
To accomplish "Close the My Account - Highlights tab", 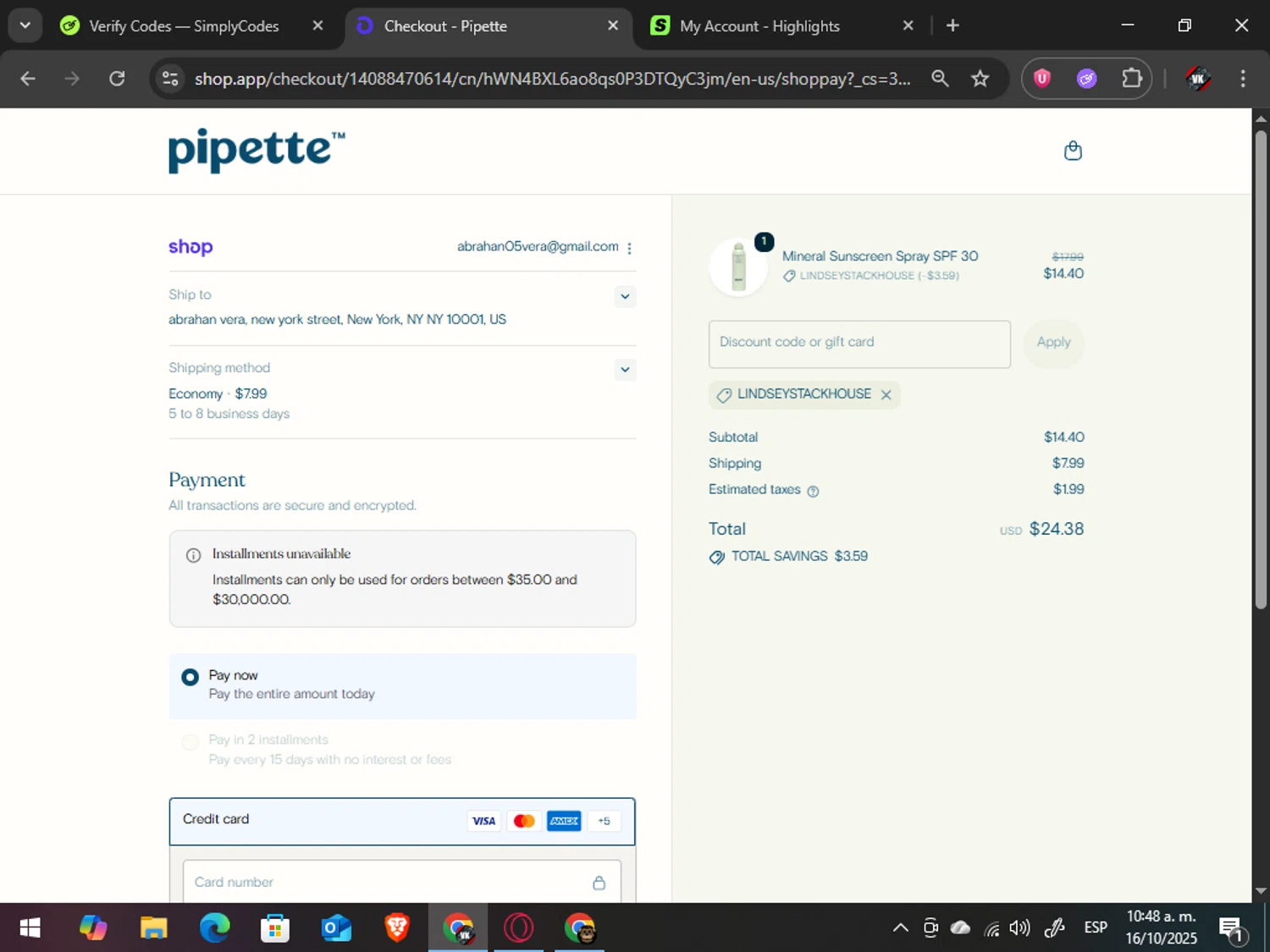I will (x=908, y=26).
